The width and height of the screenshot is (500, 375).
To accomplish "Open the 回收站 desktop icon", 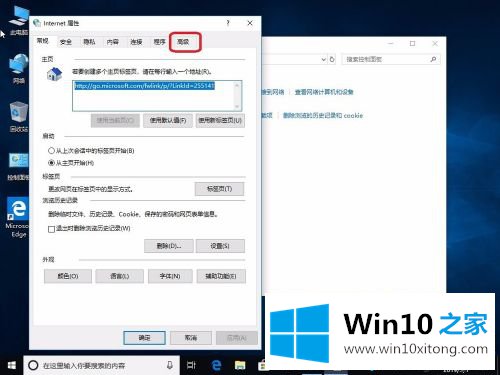I will click(19, 117).
